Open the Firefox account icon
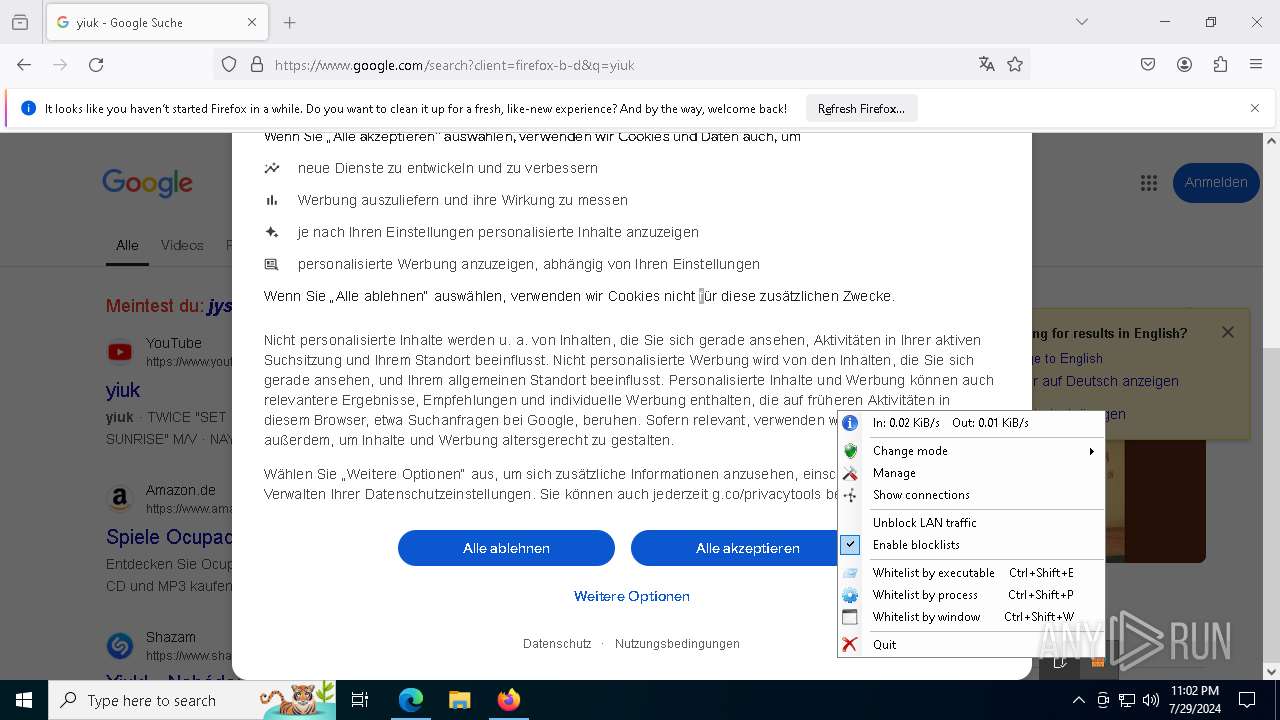 coord(1184,65)
